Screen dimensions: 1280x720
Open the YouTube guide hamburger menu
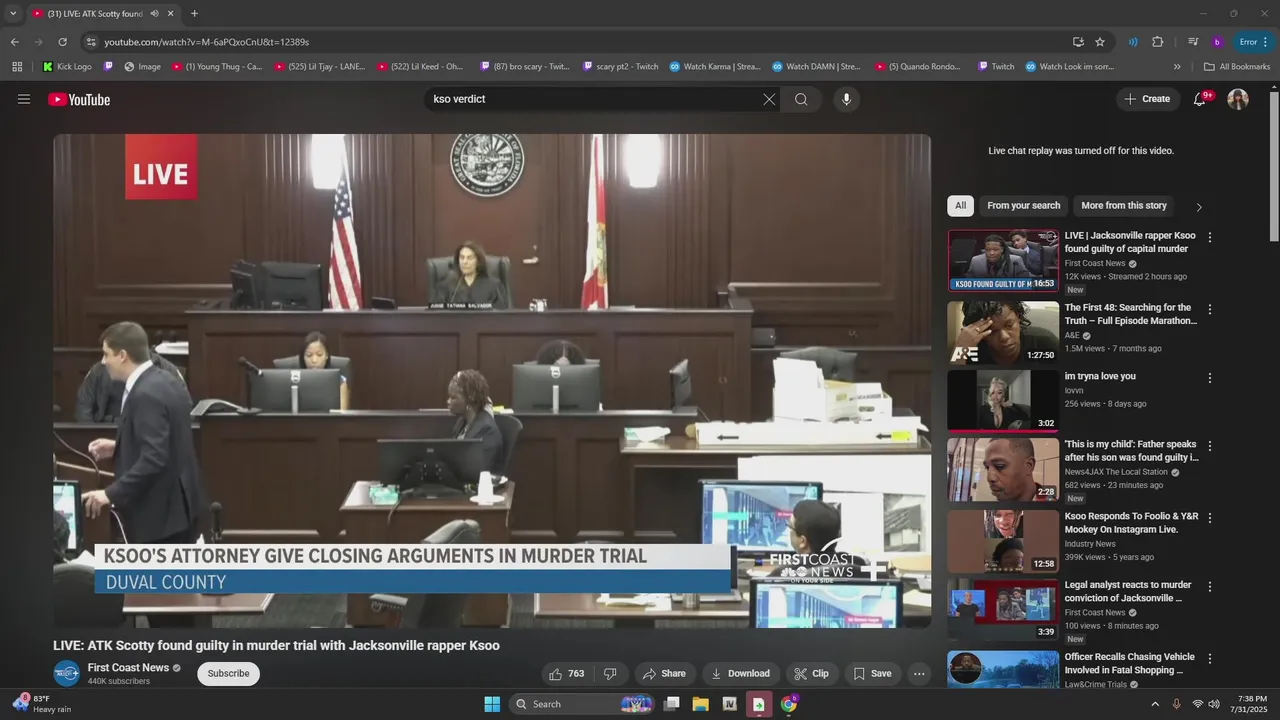[24, 99]
